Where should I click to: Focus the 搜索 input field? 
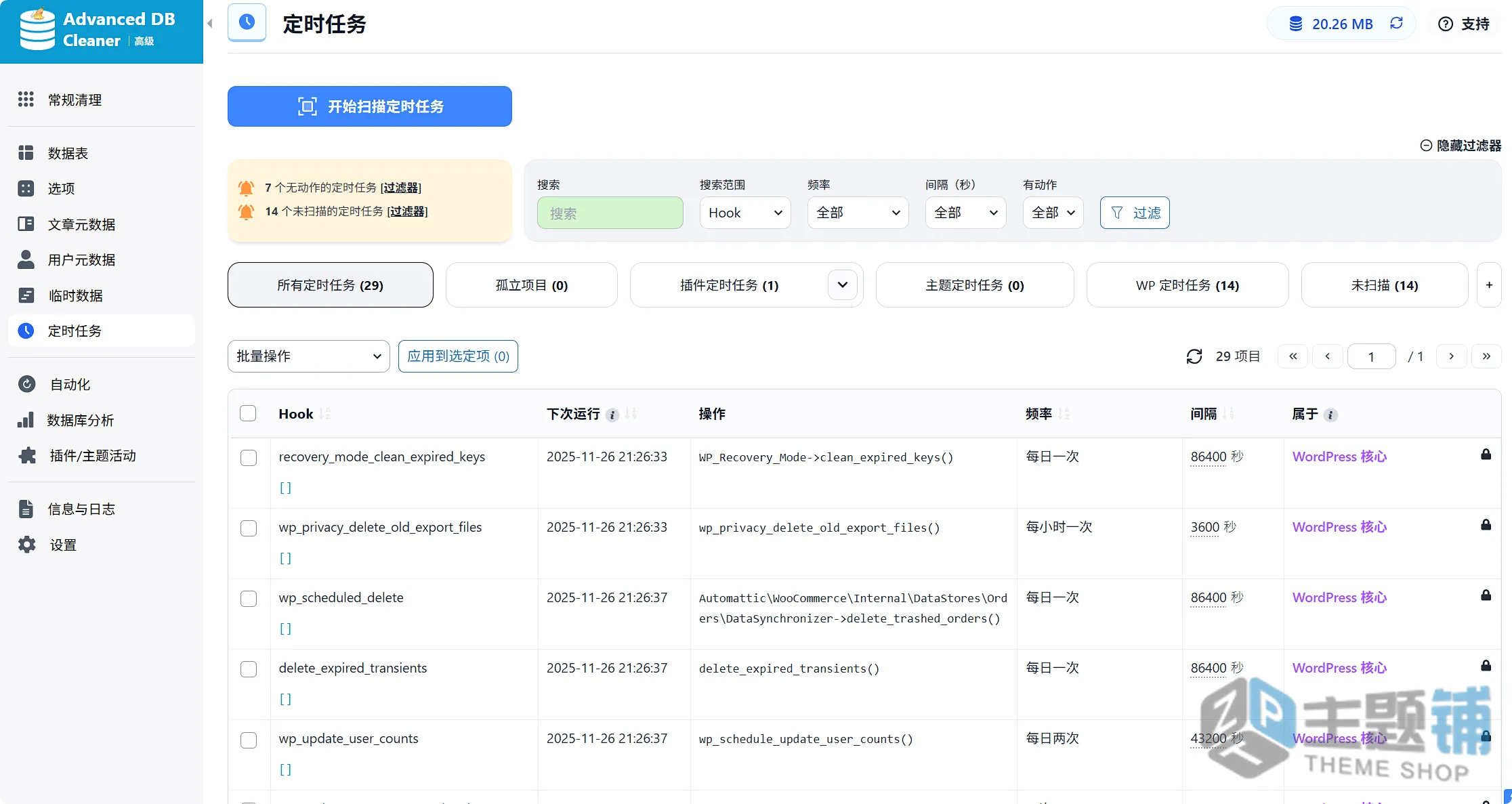(x=610, y=213)
